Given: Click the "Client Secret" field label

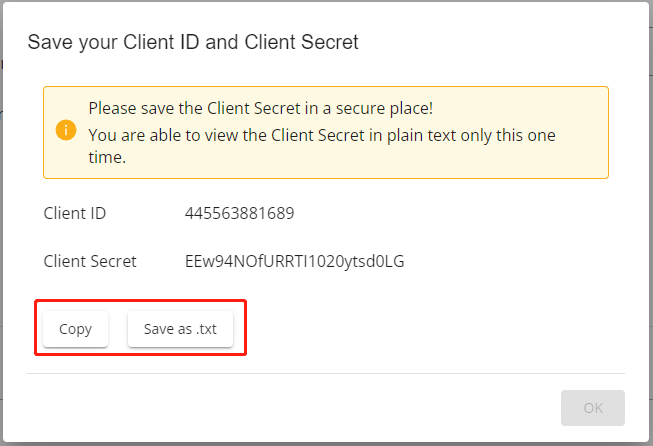Looking at the screenshot, I should tap(90, 262).
